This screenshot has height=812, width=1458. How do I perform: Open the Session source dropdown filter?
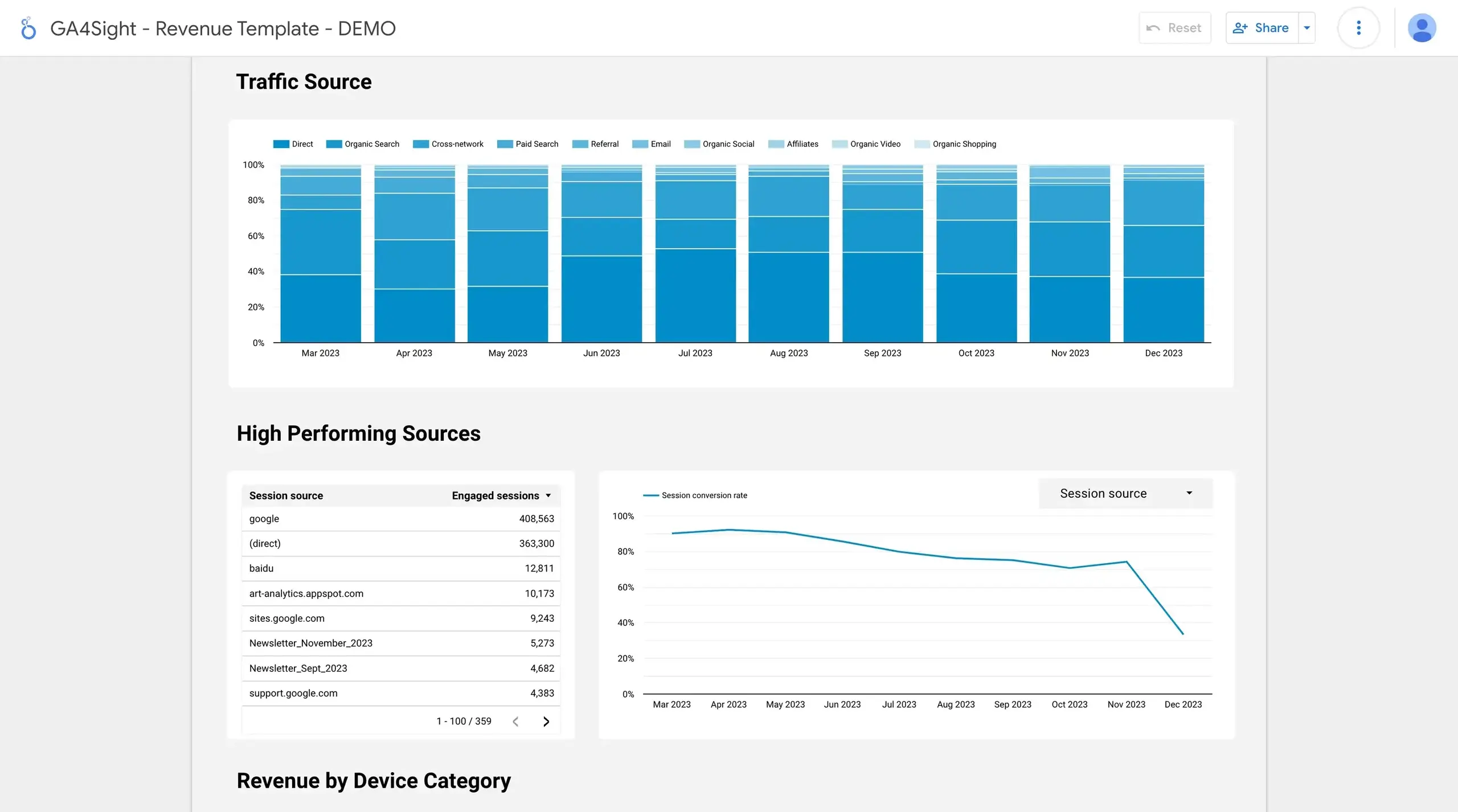[x=1125, y=493]
